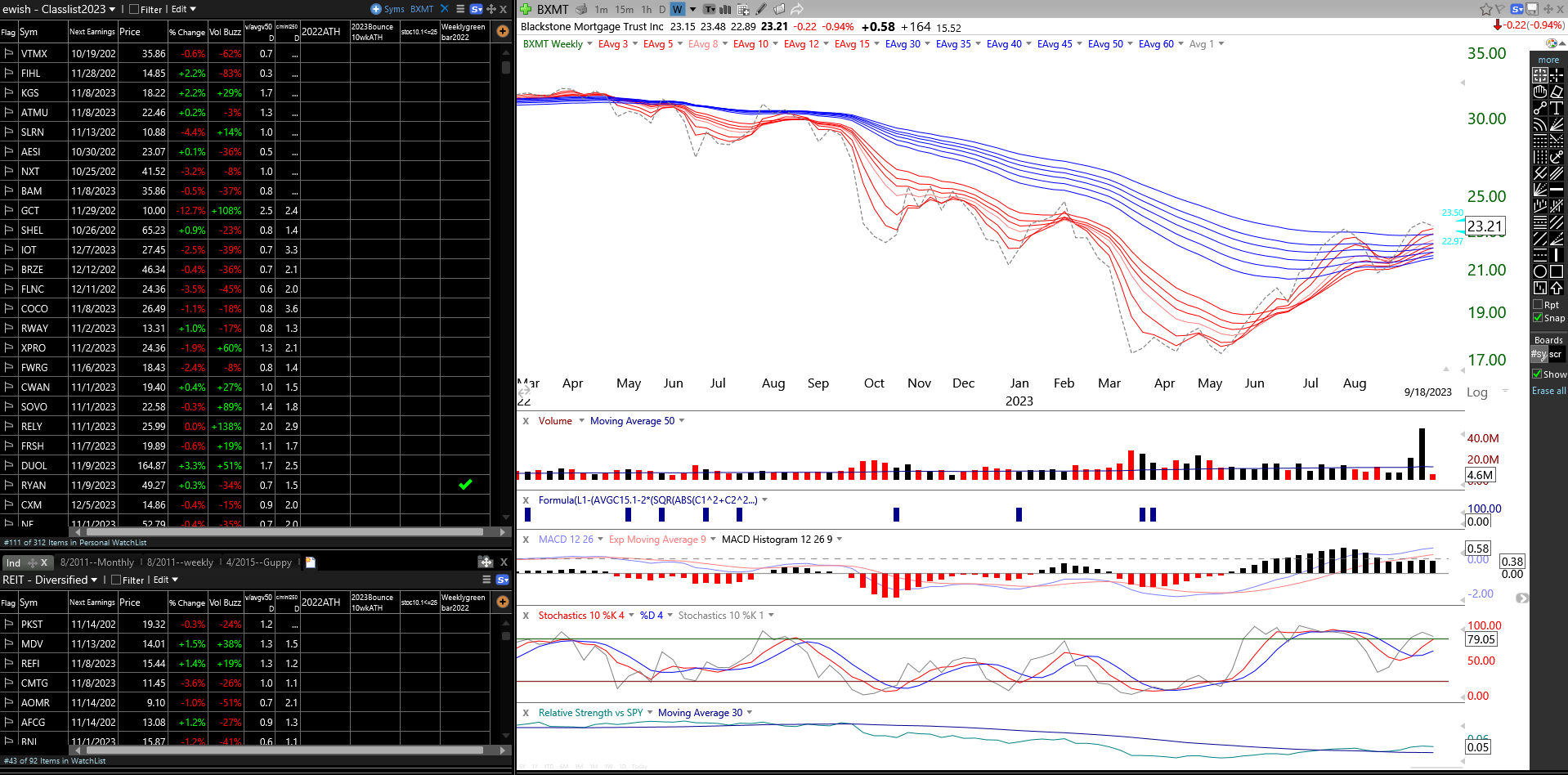Open the MACD Histogram 12 26 9 dropdown
The width and height of the screenshot is (1568, 775).
839,540
